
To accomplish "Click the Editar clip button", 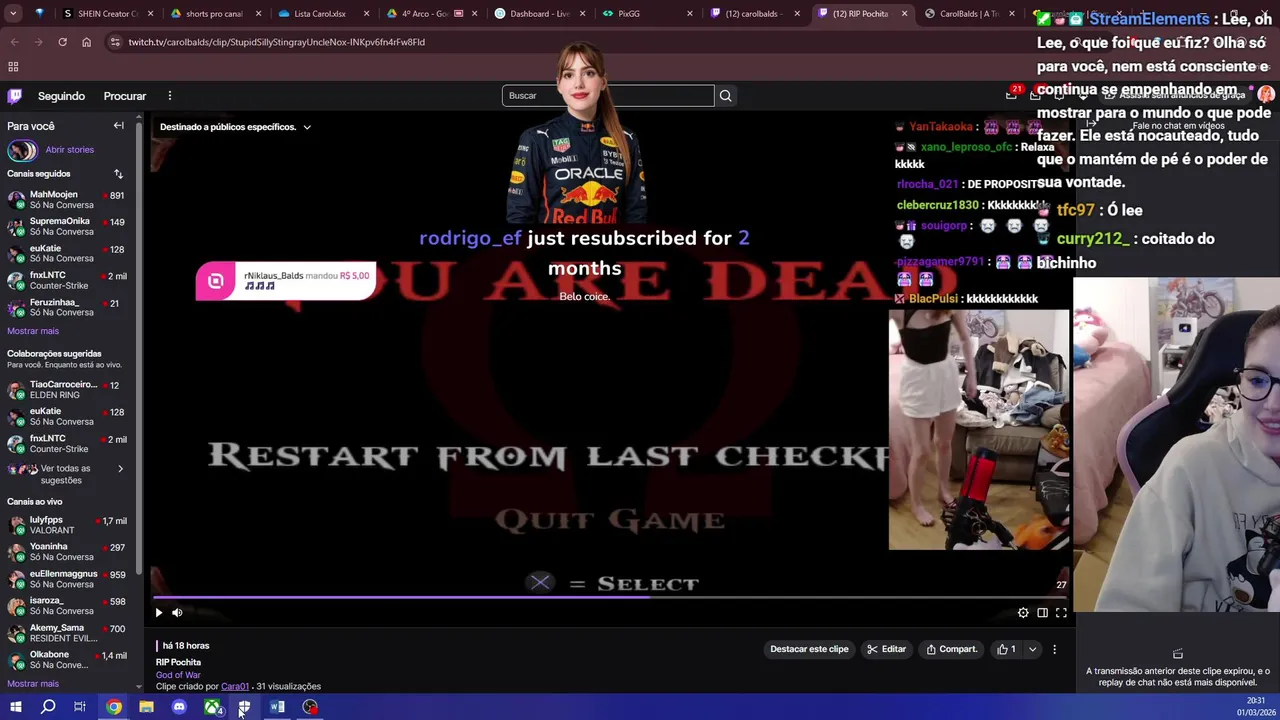I will point(886,649).
